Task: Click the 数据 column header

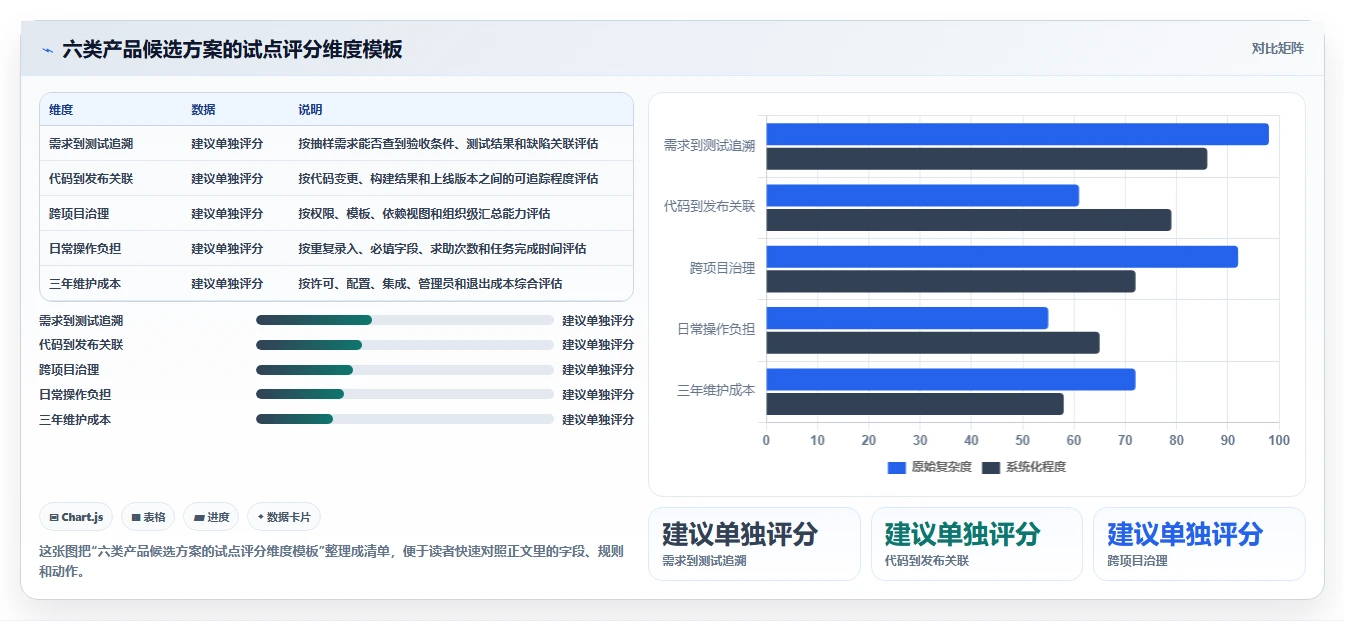Action: point(203,110)
